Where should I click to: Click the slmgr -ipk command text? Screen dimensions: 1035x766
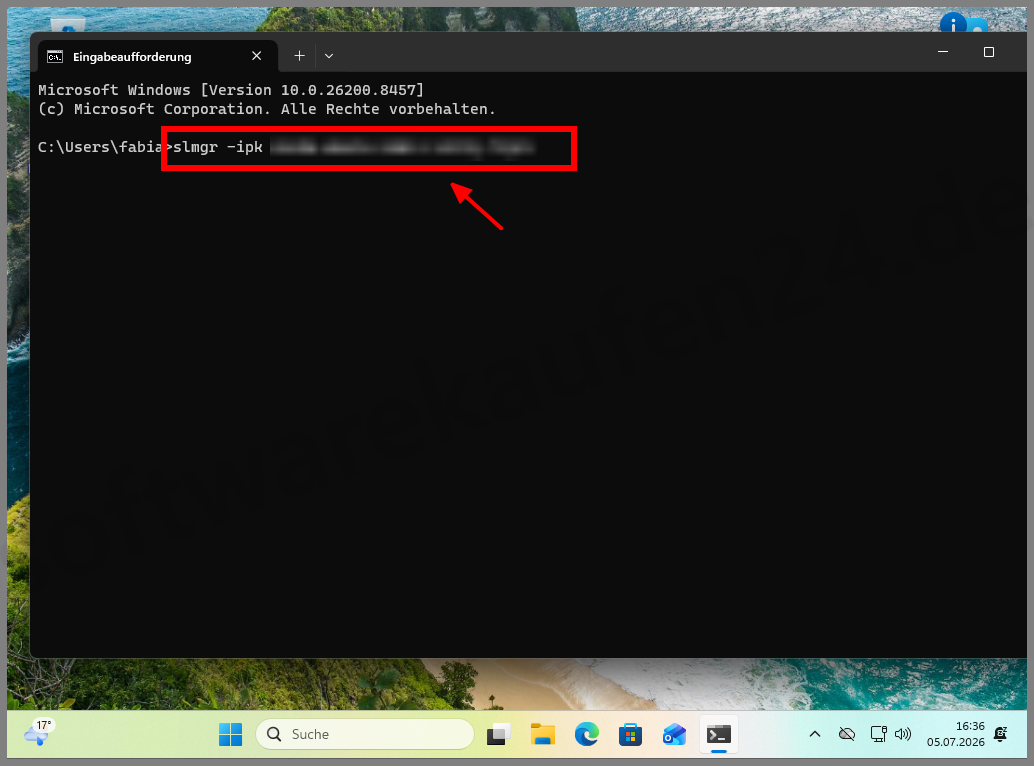tap(218, 147)
